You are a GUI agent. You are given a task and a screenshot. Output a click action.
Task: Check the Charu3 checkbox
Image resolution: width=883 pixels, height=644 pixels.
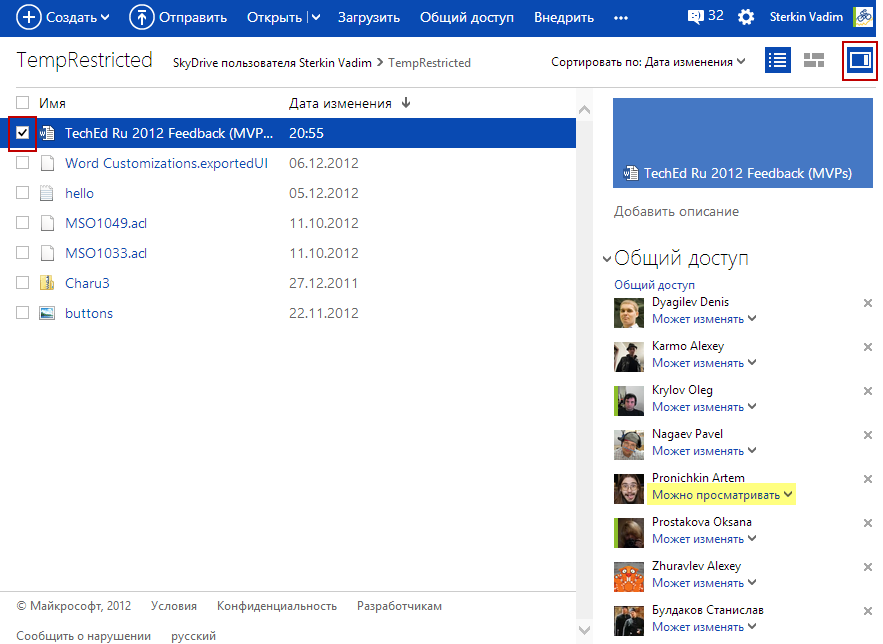tap(23, 283)
